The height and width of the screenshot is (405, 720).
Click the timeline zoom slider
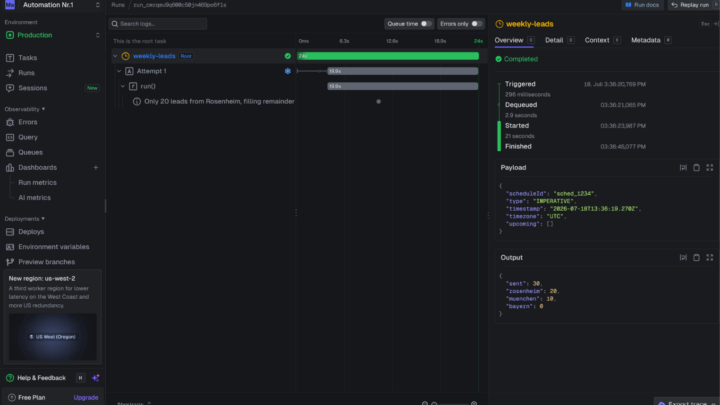(x=452, y=404)
